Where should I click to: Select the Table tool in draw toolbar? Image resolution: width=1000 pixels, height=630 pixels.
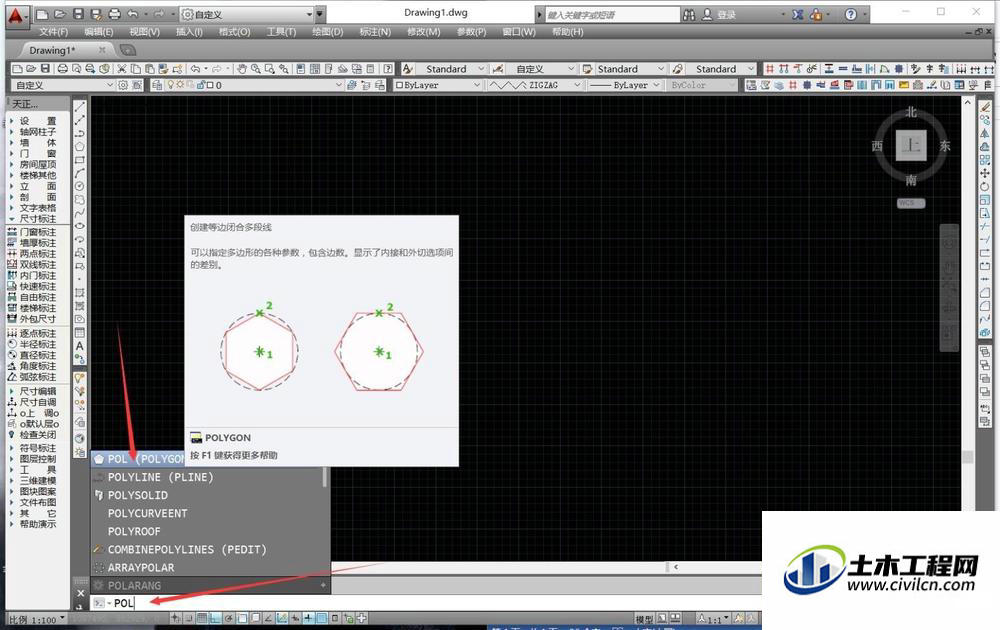click(x=80, y=332)
